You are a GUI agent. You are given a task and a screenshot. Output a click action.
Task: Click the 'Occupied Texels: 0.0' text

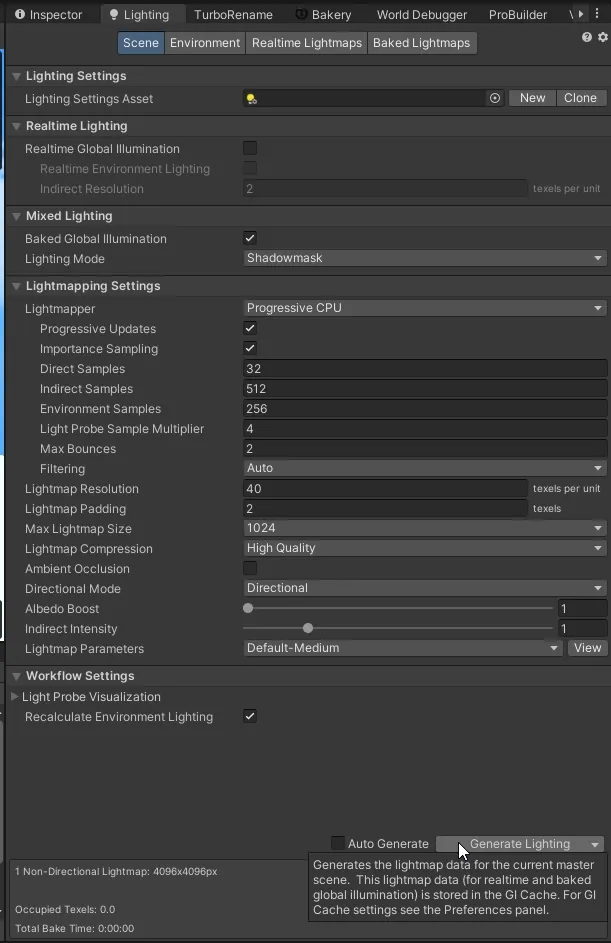point(65,909)
